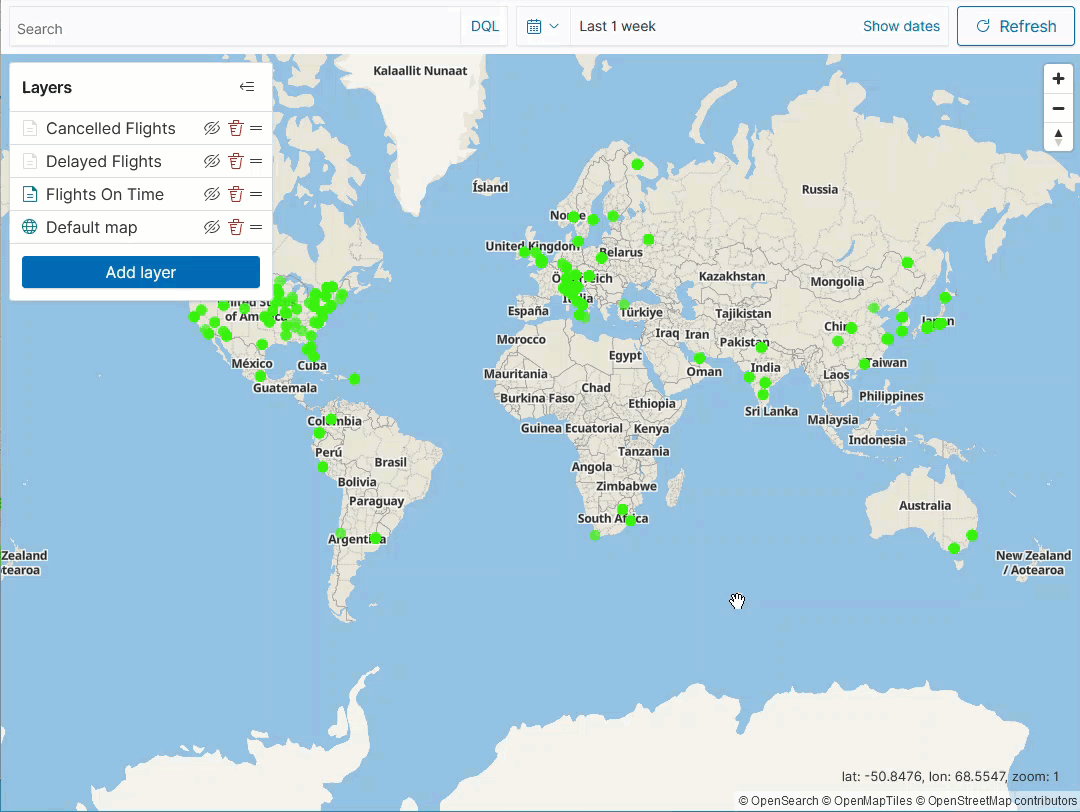Viewport: 1080px width, 812px height.
Task: Click the Russia label on the map
Action: 820,189
